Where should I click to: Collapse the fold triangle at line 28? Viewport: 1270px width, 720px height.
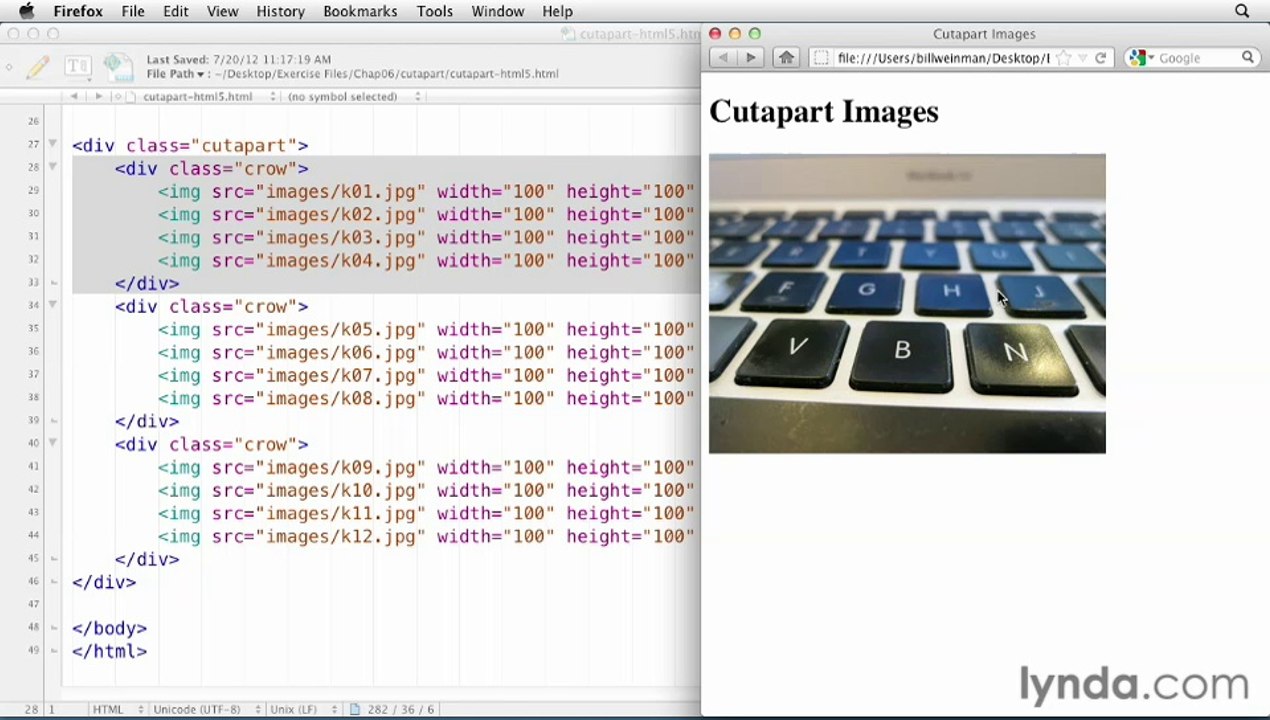coord(53,167)
